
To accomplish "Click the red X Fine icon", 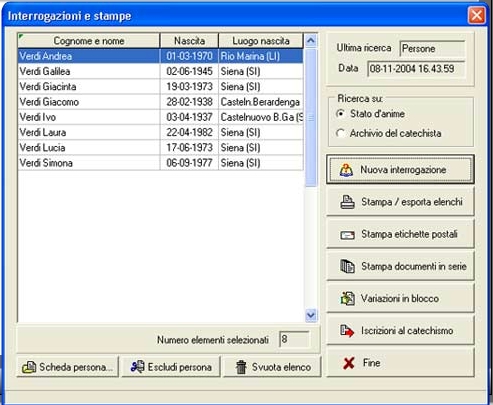I will 349,363.
